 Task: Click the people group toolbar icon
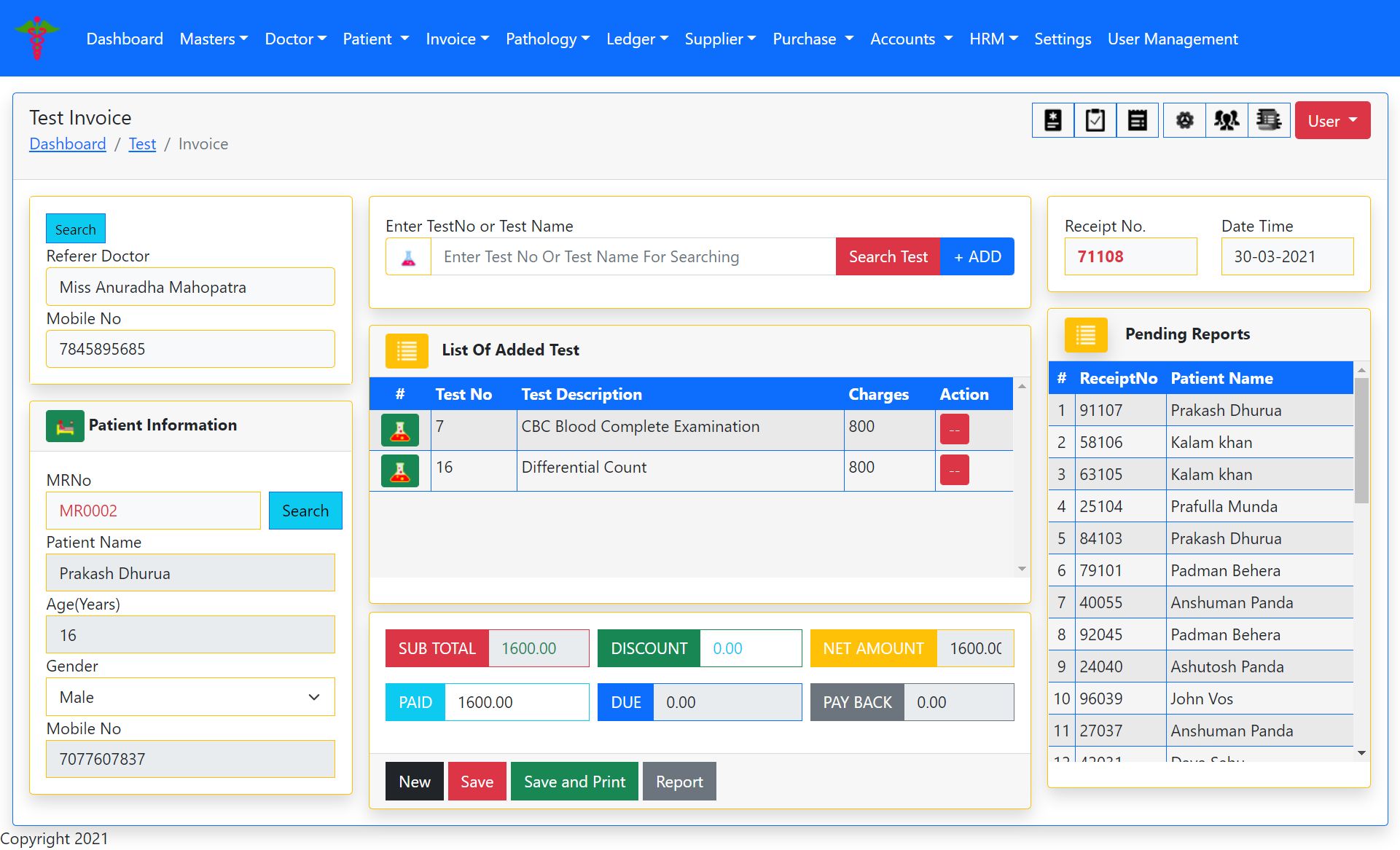(x=1227, y=120)
